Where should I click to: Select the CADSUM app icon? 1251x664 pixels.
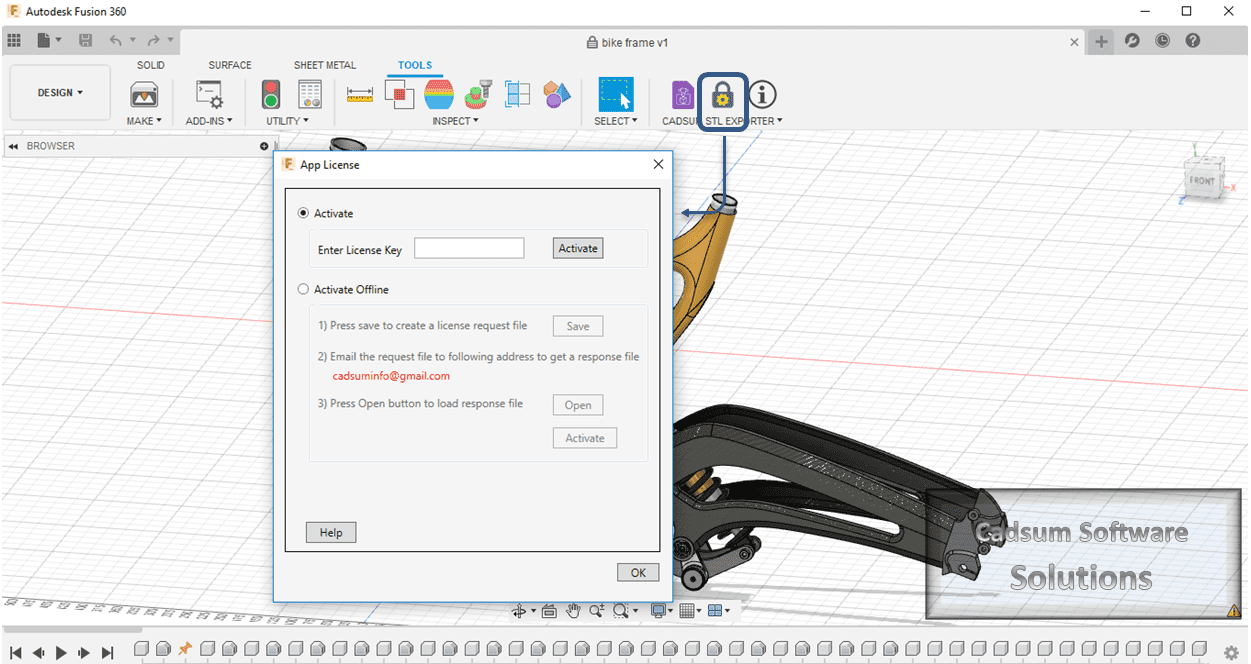pyautogui.click(x=681, y=95)
